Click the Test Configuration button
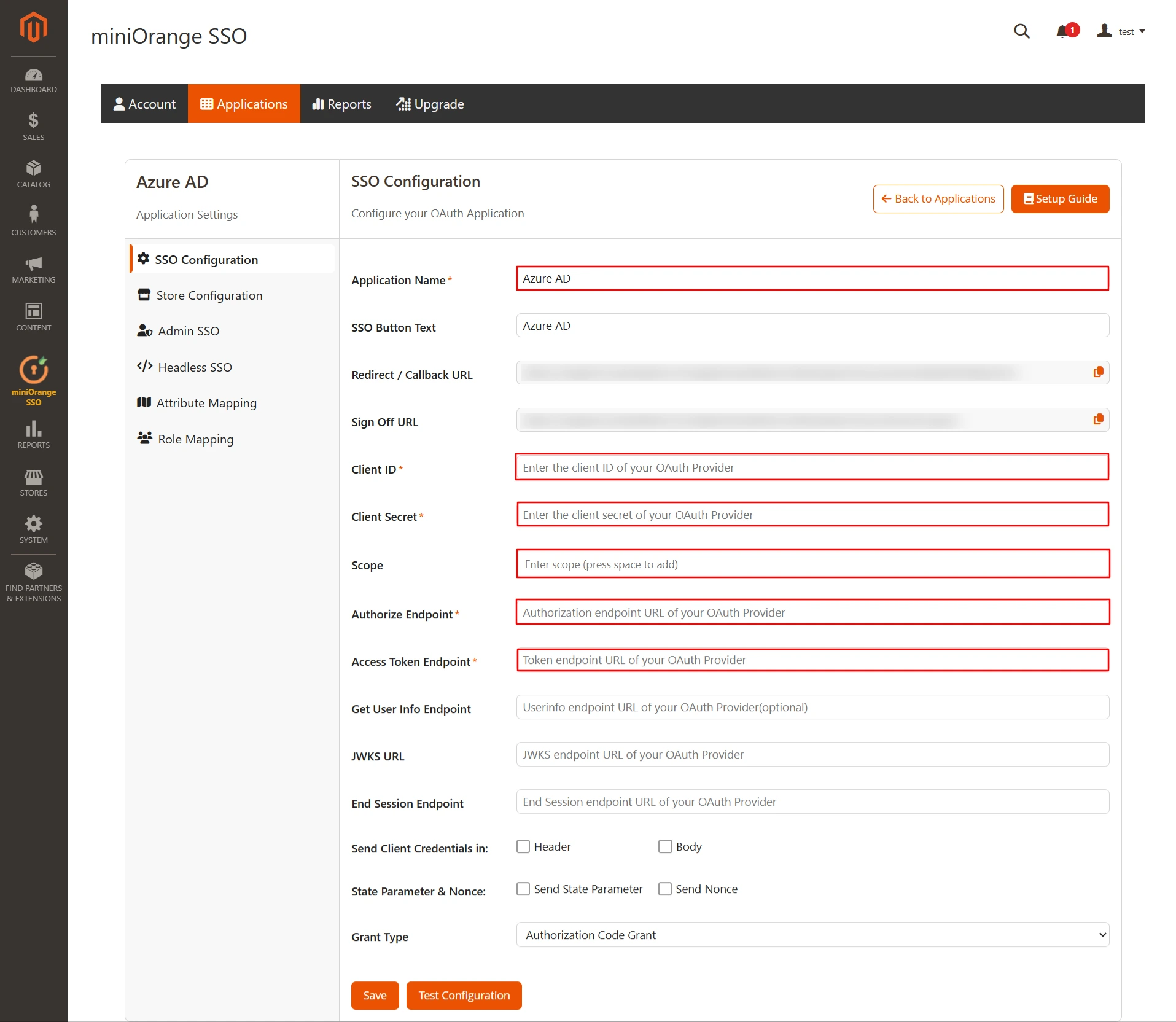The width and height of the screenshot is (1176, 1022). [464, 995]
